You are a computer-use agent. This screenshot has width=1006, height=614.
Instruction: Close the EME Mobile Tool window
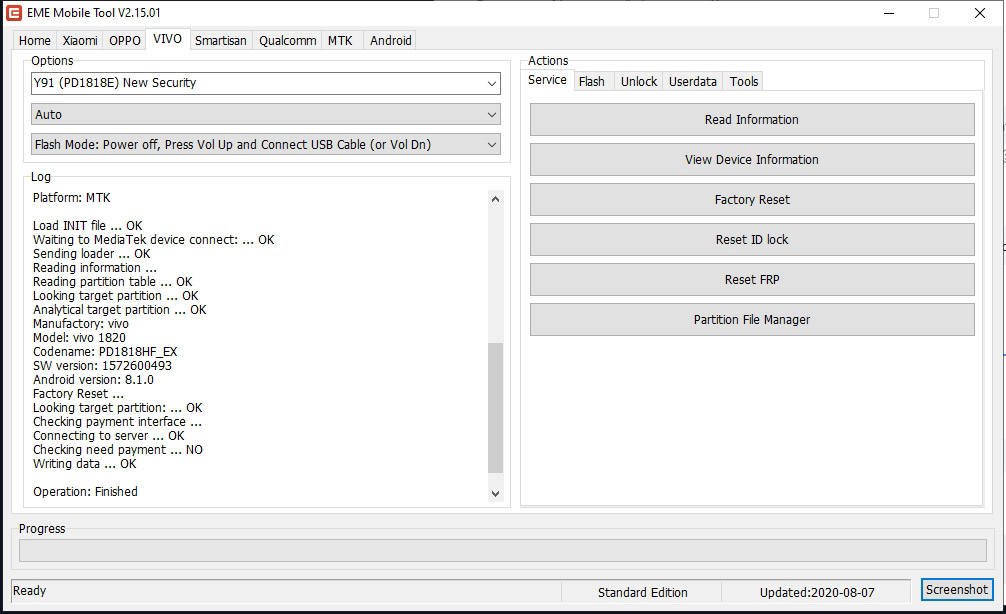point(980,13)
